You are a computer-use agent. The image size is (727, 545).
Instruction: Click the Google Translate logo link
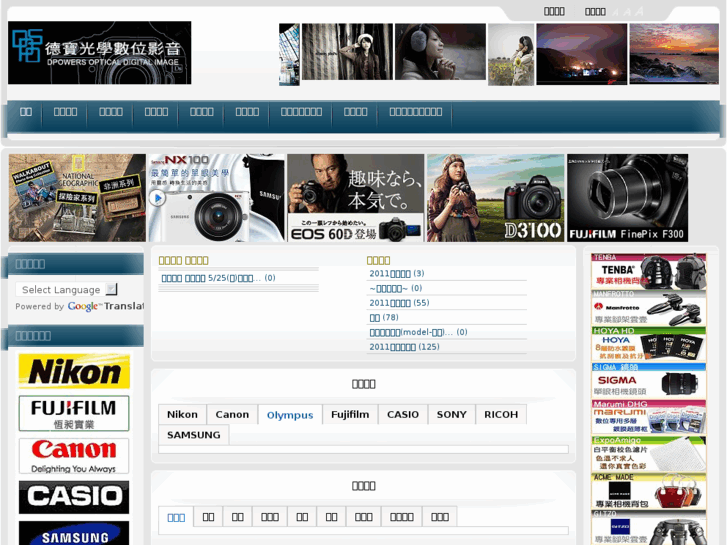coord(83,306)
